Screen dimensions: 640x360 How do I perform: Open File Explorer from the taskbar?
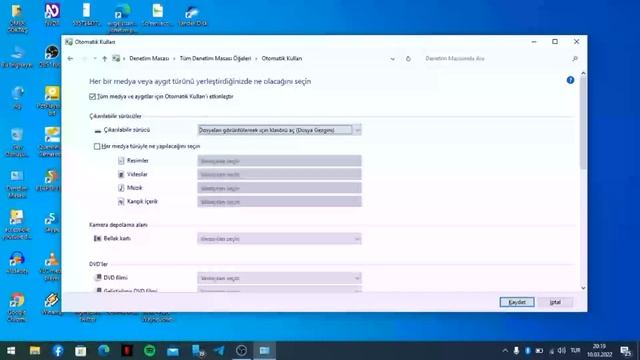coord(35,351)
